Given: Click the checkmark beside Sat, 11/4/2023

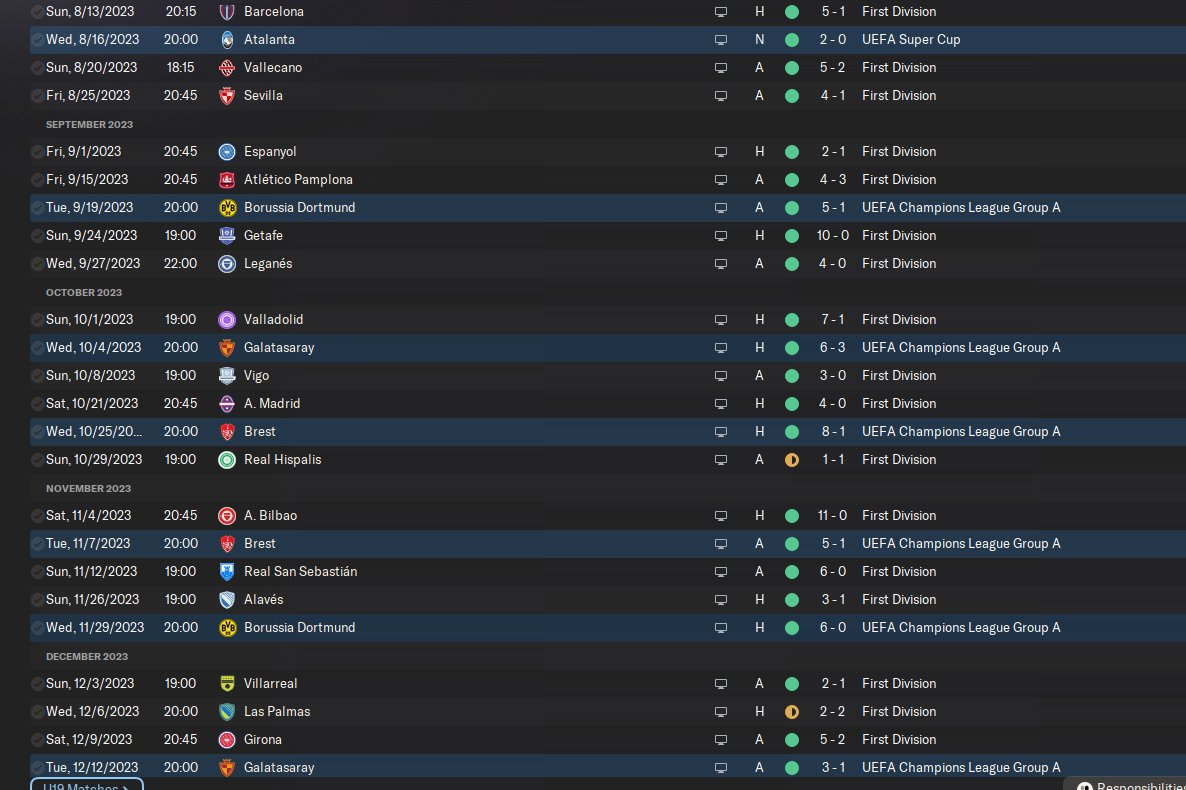Looking at the screenshot, I should [37, 516].
